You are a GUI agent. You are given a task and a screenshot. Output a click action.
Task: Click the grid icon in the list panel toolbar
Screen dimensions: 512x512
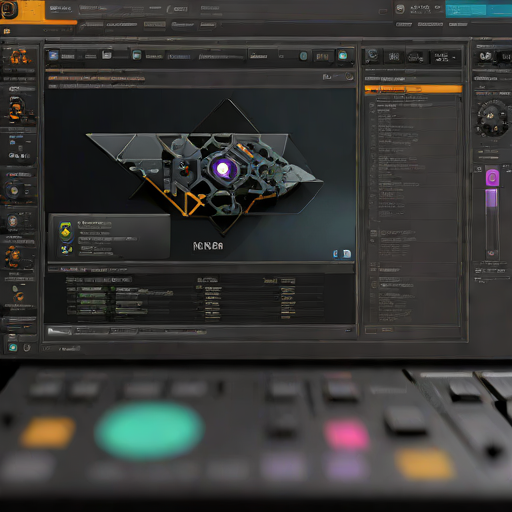click(394, 57)
